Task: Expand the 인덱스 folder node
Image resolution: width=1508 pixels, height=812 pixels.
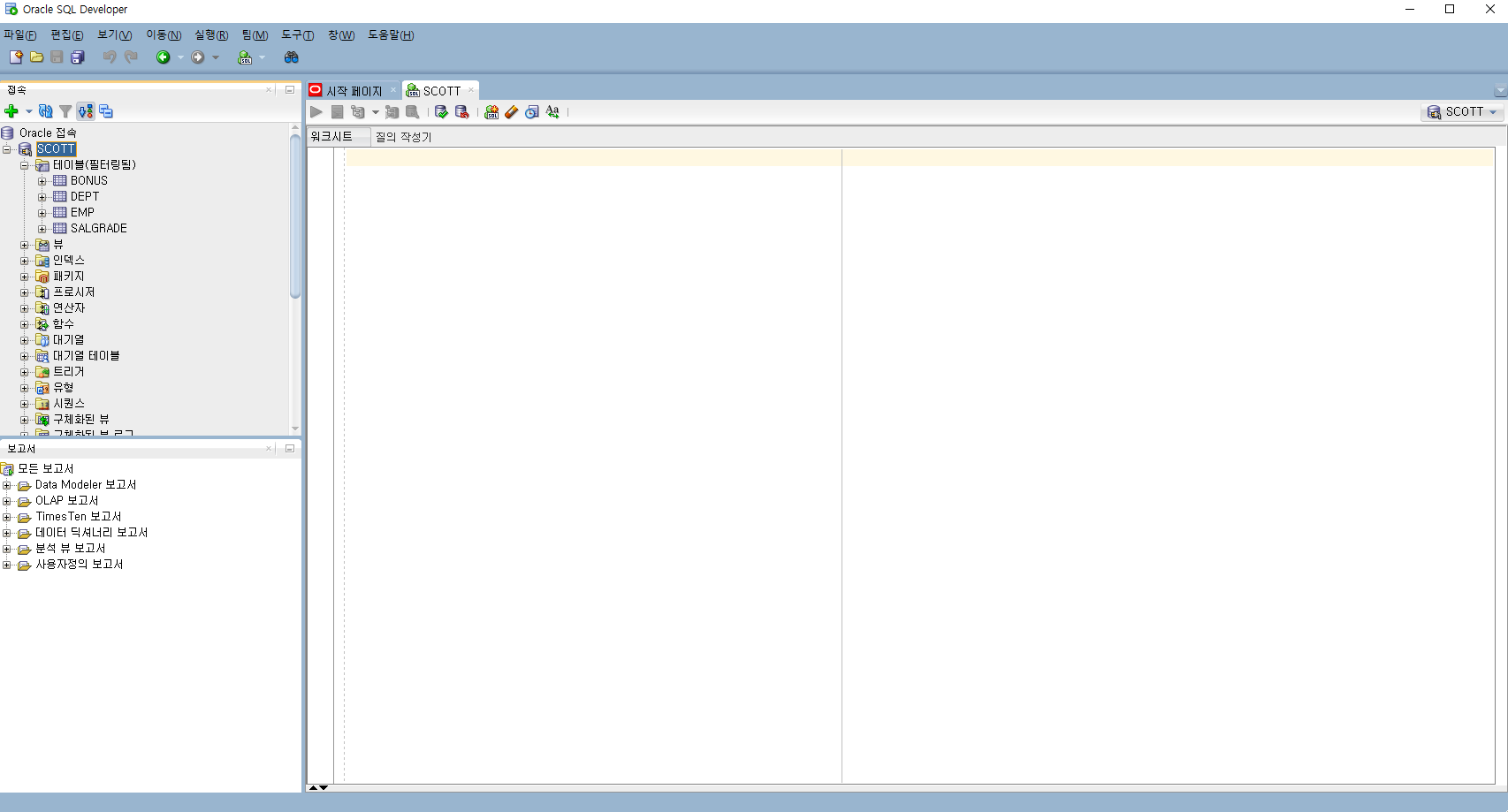Action: [x=25, y=261]
